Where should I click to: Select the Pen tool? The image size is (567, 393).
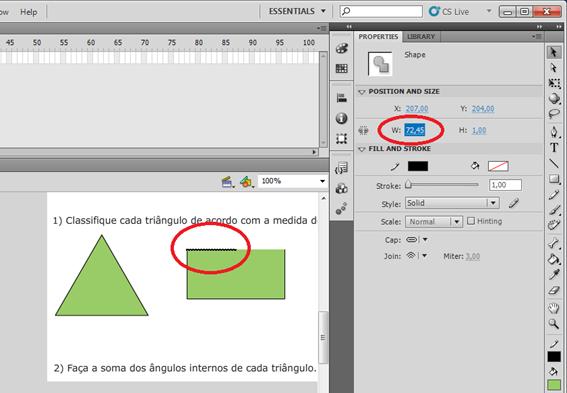point(554,132)
